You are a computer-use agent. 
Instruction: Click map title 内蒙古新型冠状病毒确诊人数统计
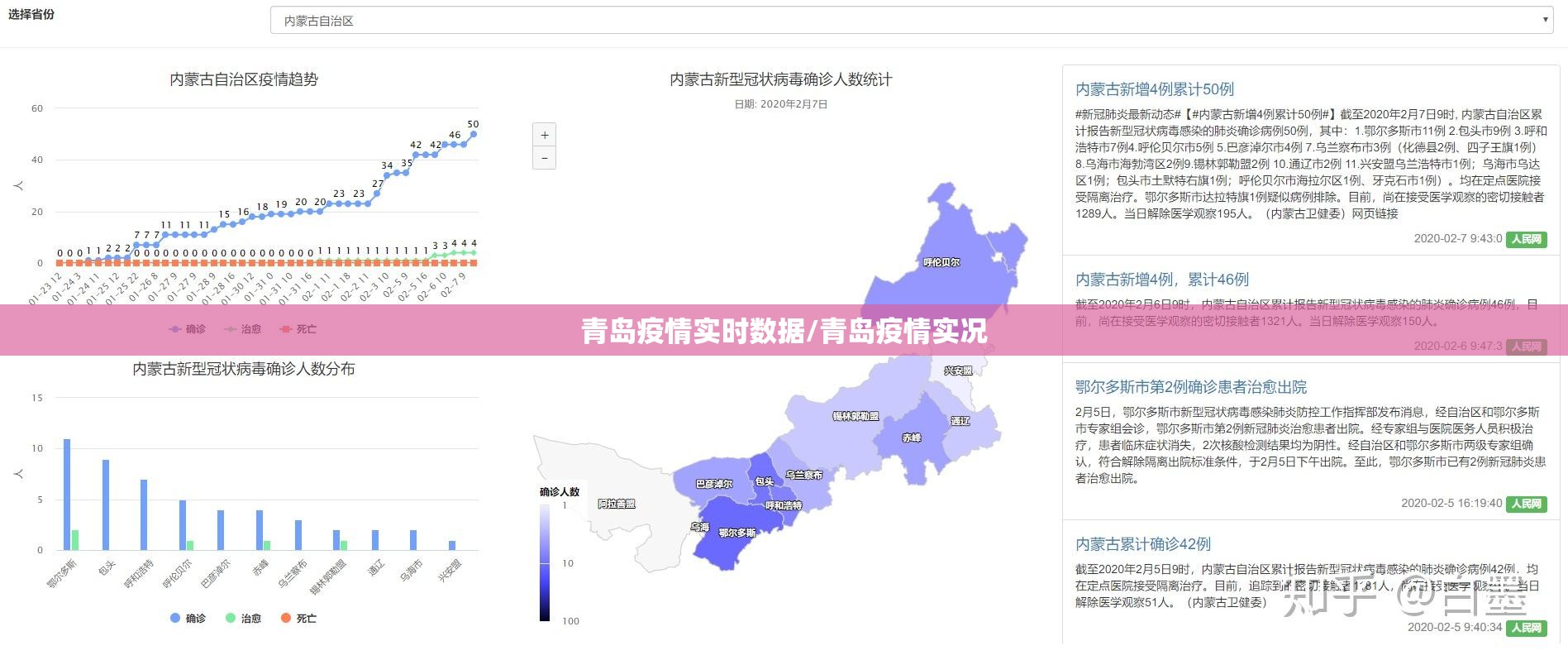pyautogui.click(x=780, y=79)
